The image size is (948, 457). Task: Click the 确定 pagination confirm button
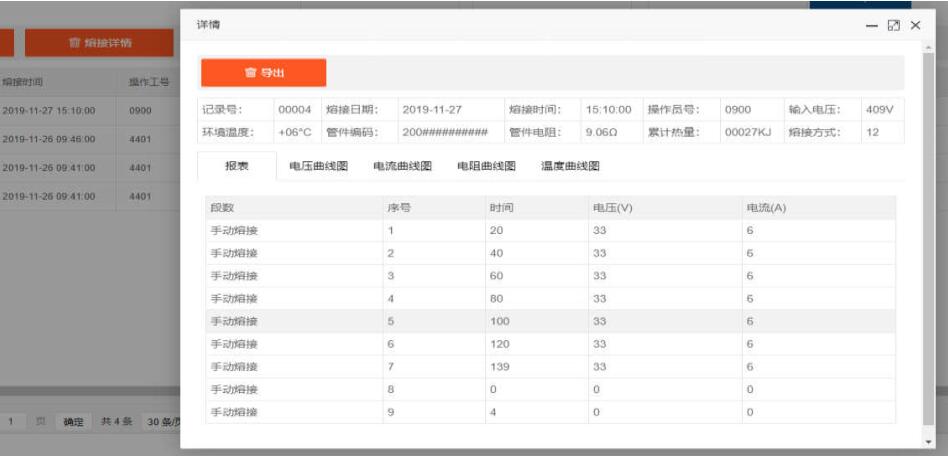click(73, 422)
